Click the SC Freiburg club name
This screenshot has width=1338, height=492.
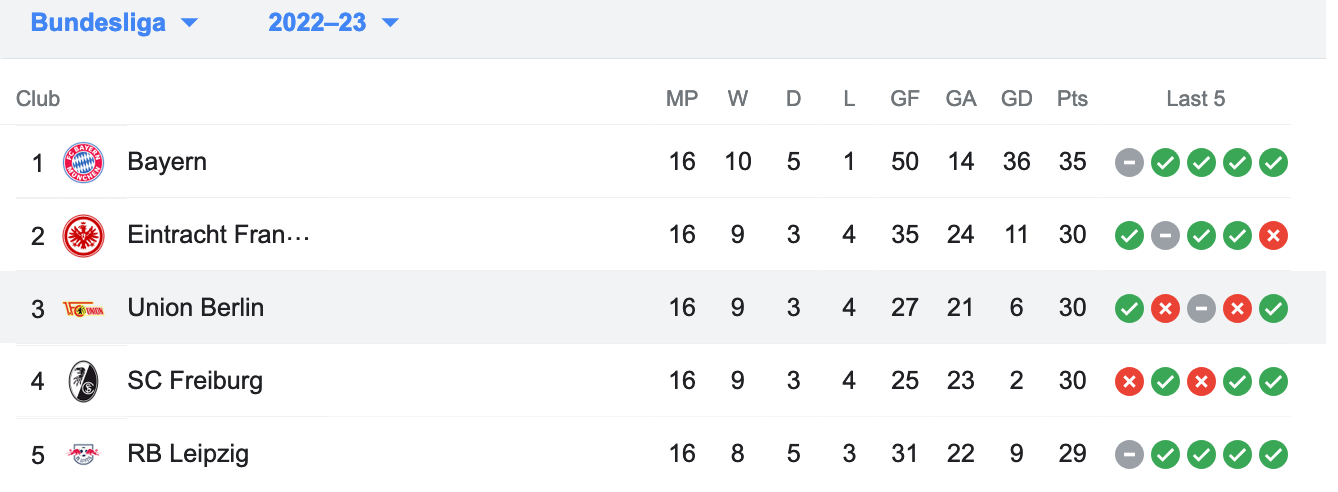click(x=195, y=380)
